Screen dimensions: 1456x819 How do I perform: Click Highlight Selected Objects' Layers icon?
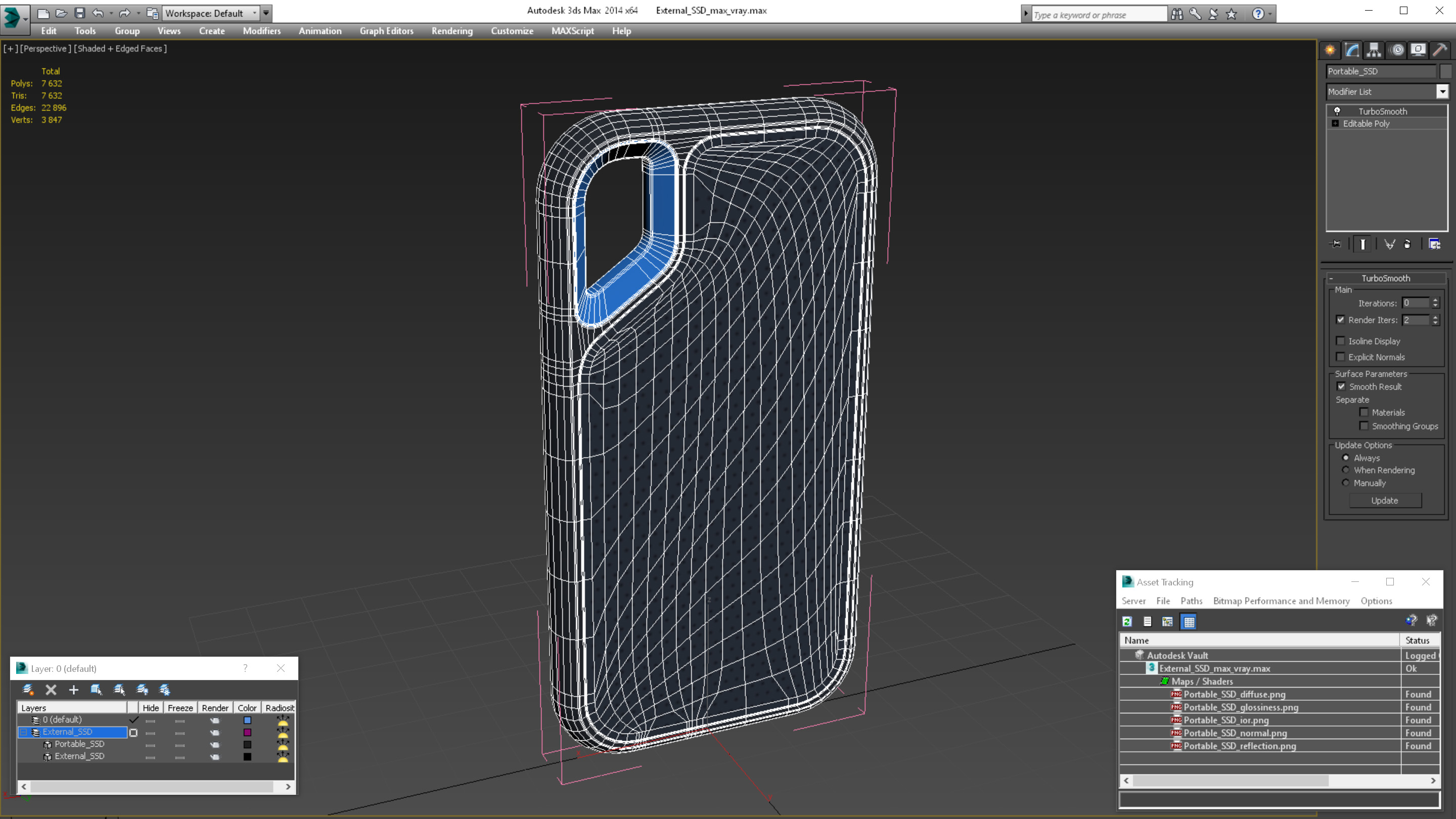[x=119, y=690]
